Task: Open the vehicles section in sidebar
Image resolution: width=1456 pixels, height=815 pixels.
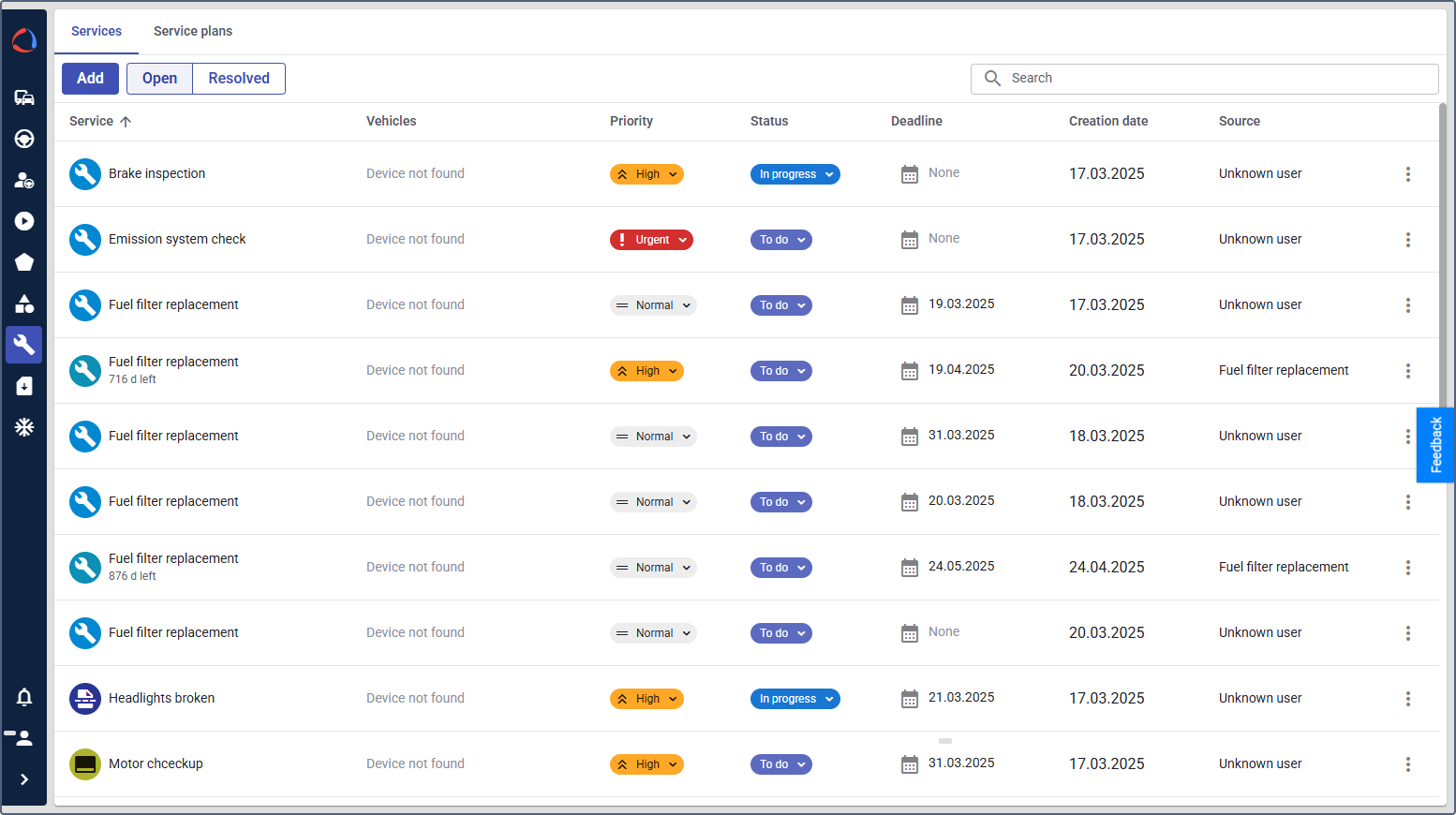Action: pos(24,97)
